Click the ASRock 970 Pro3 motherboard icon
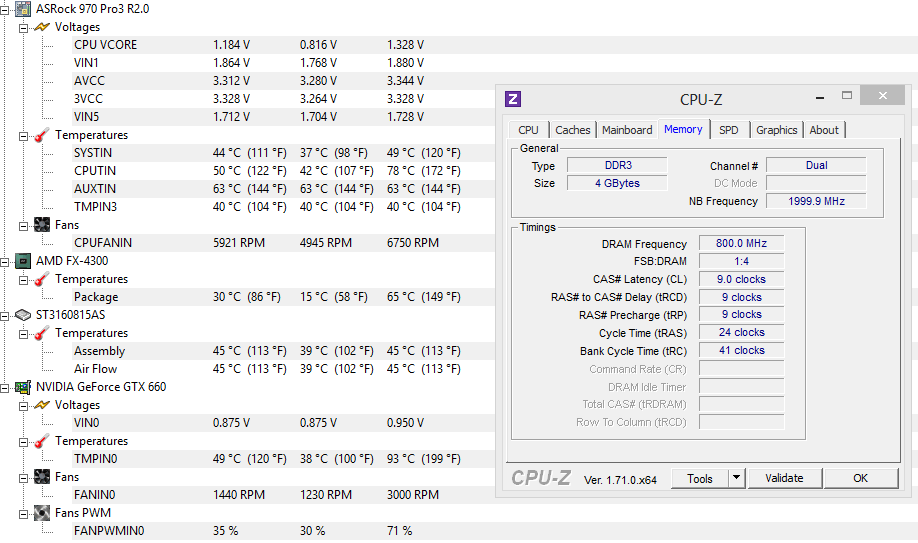 (x=23, y=9)
